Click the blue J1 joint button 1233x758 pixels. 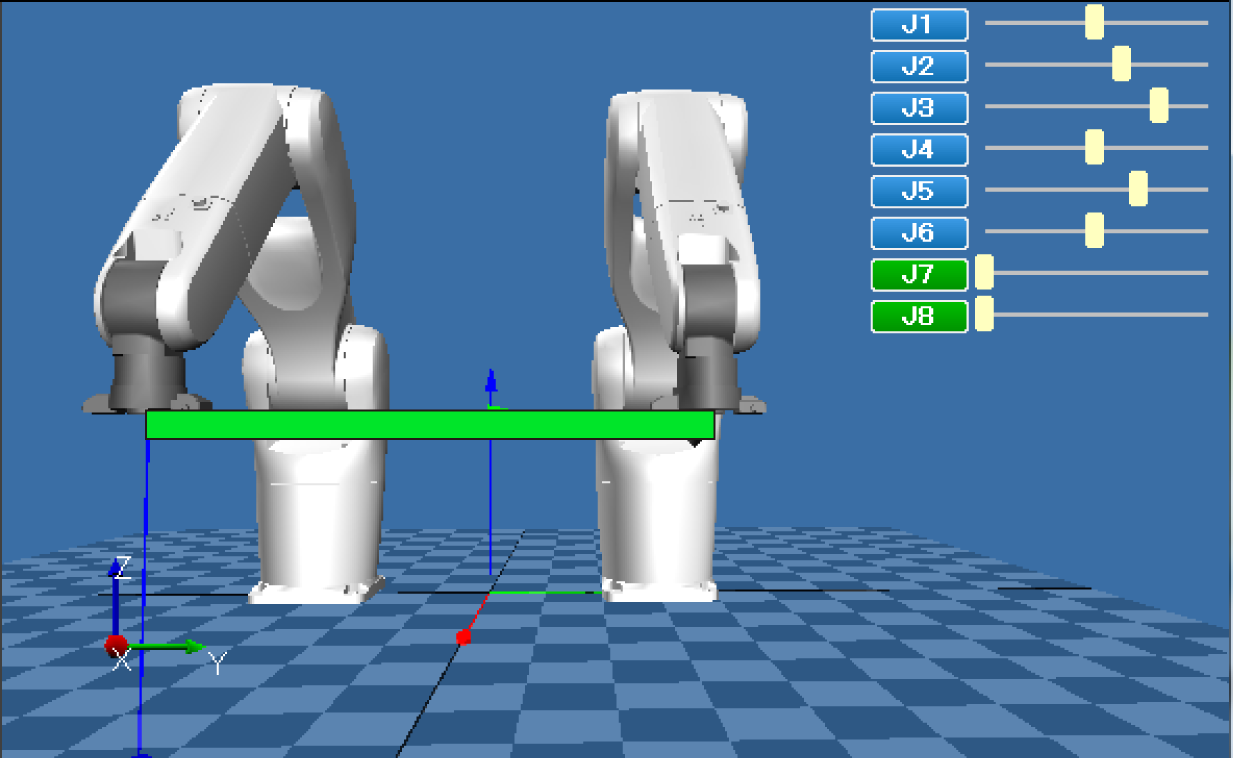(x=919, y=25)
